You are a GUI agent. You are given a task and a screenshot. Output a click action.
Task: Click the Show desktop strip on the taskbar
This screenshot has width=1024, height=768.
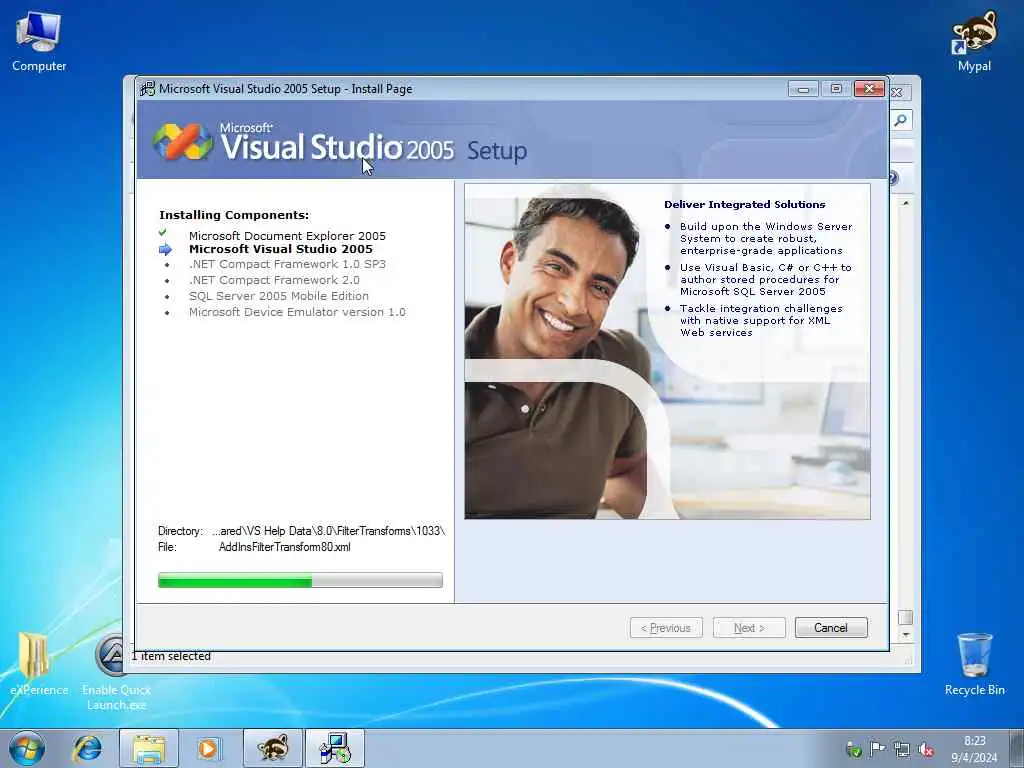(1017, 748)
